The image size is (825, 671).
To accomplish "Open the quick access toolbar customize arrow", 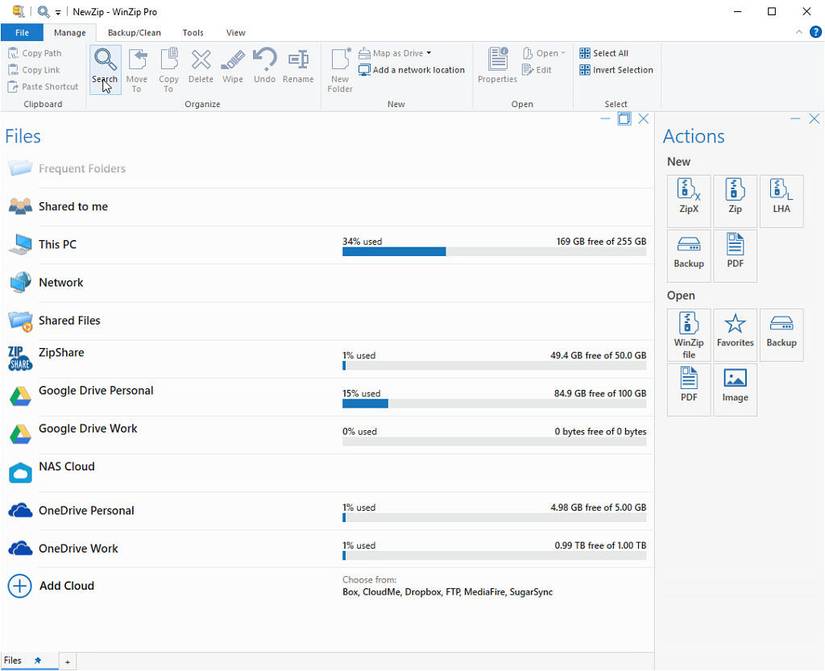I will (58, 12).
